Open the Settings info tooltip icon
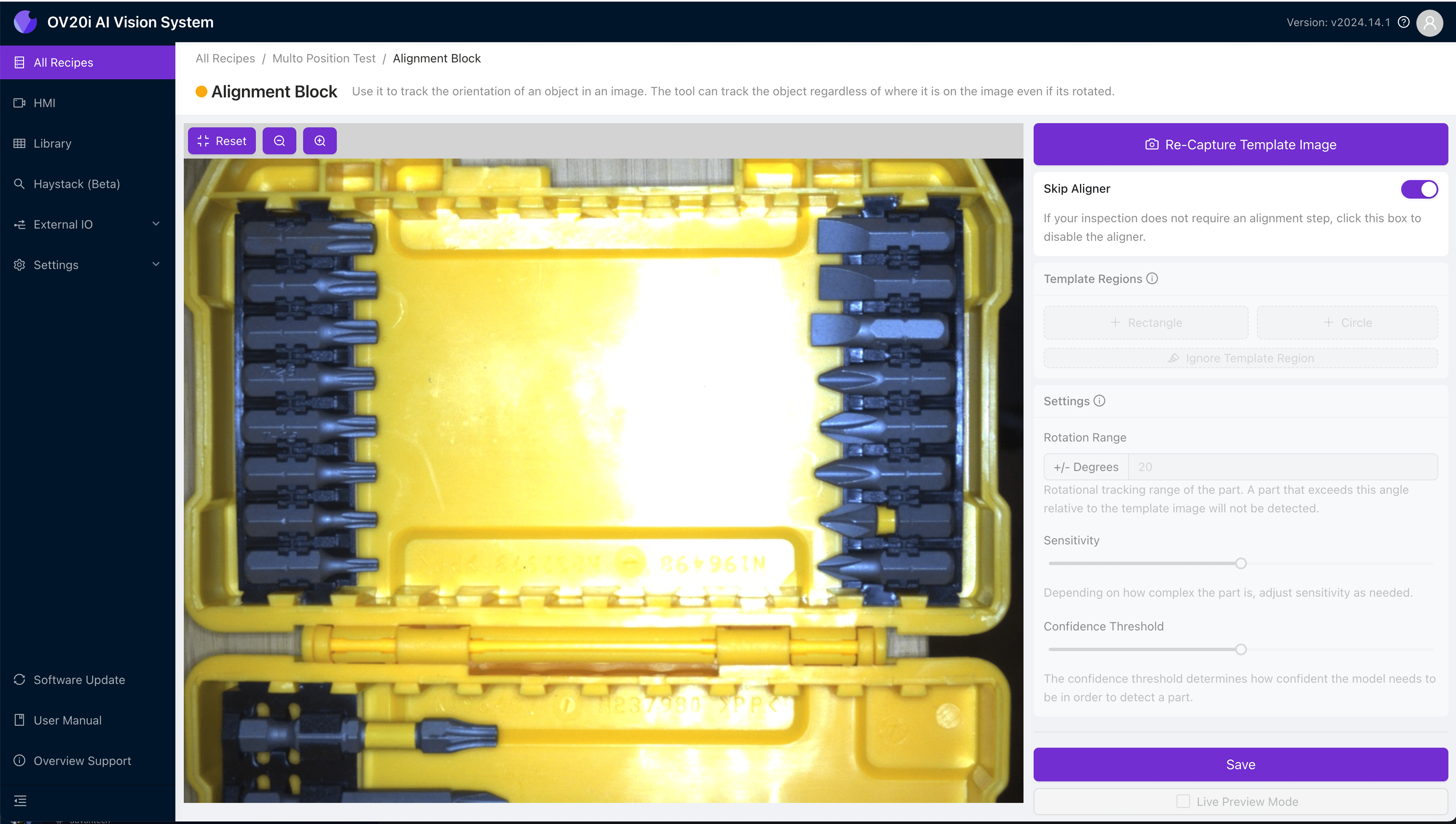Screen dimensions: 1456x824 pyautogui.click(x=1100, y=401)
